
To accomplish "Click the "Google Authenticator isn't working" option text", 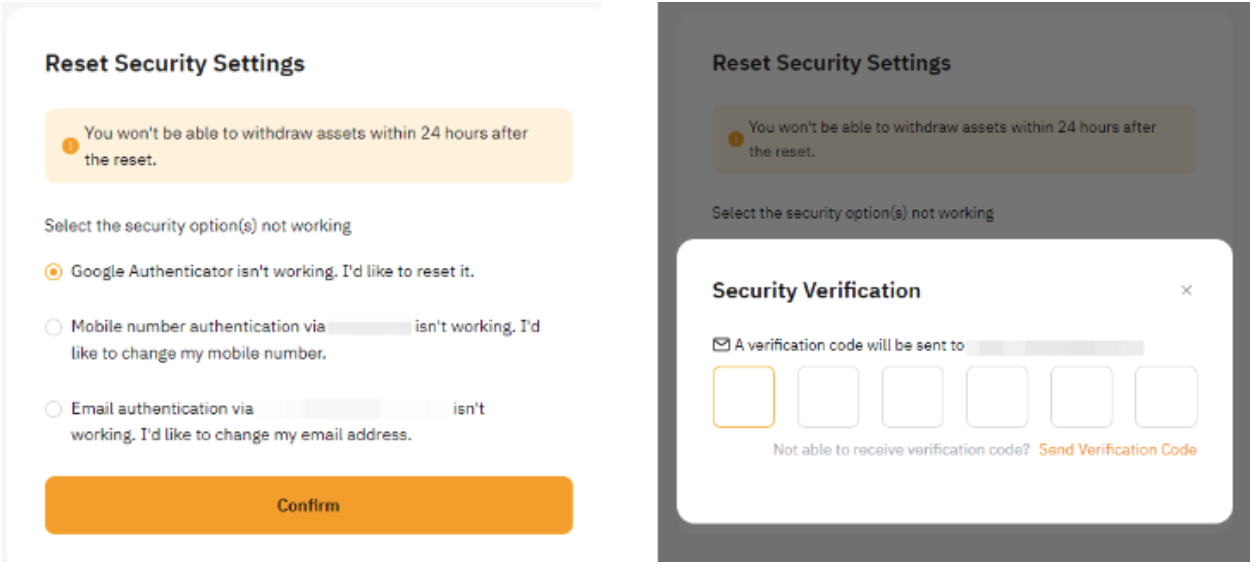I will [272, 272].
